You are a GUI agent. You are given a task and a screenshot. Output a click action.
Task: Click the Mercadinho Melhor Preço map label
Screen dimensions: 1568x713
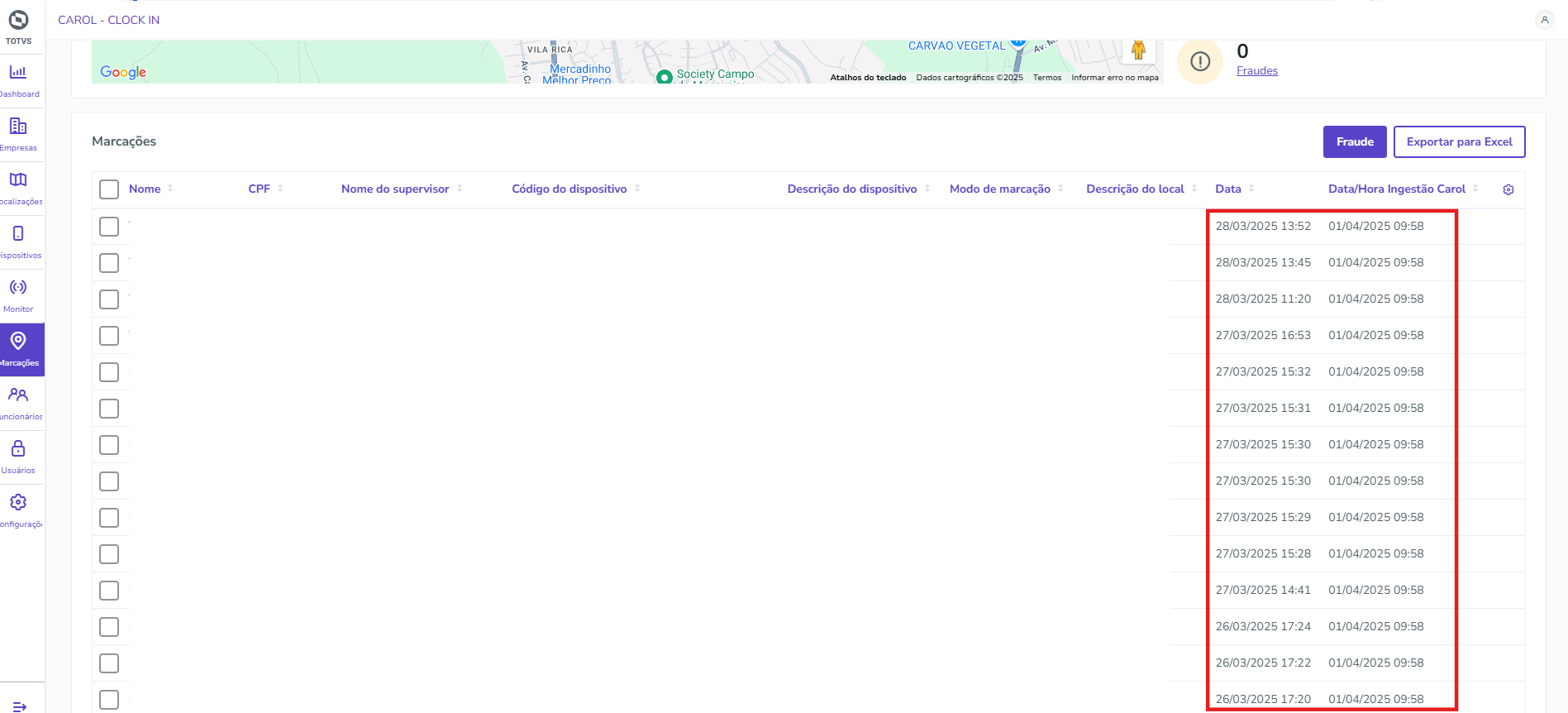click(x=578, y=74)
